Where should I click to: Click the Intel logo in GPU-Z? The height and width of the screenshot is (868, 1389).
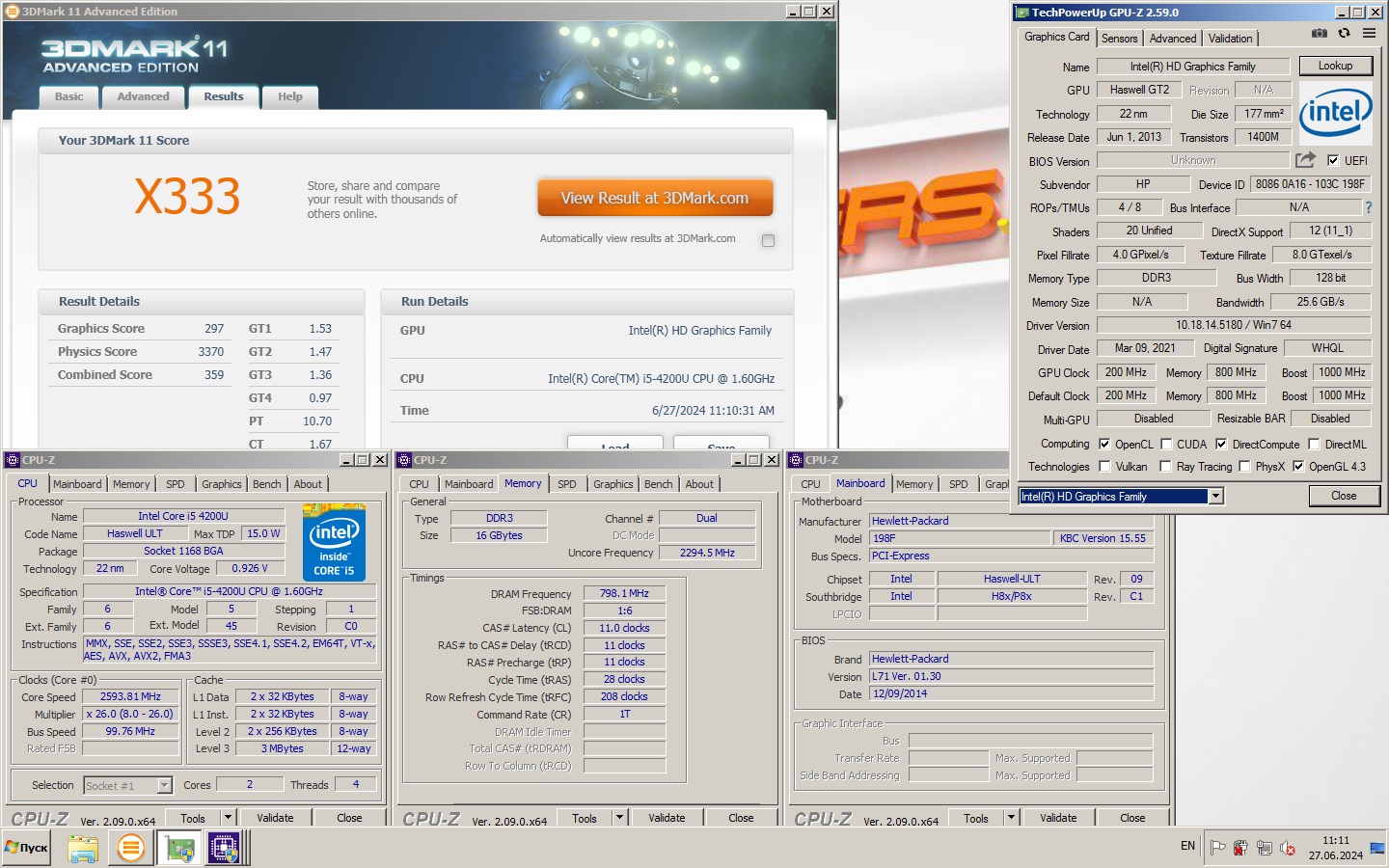[x=1336, y=113]
